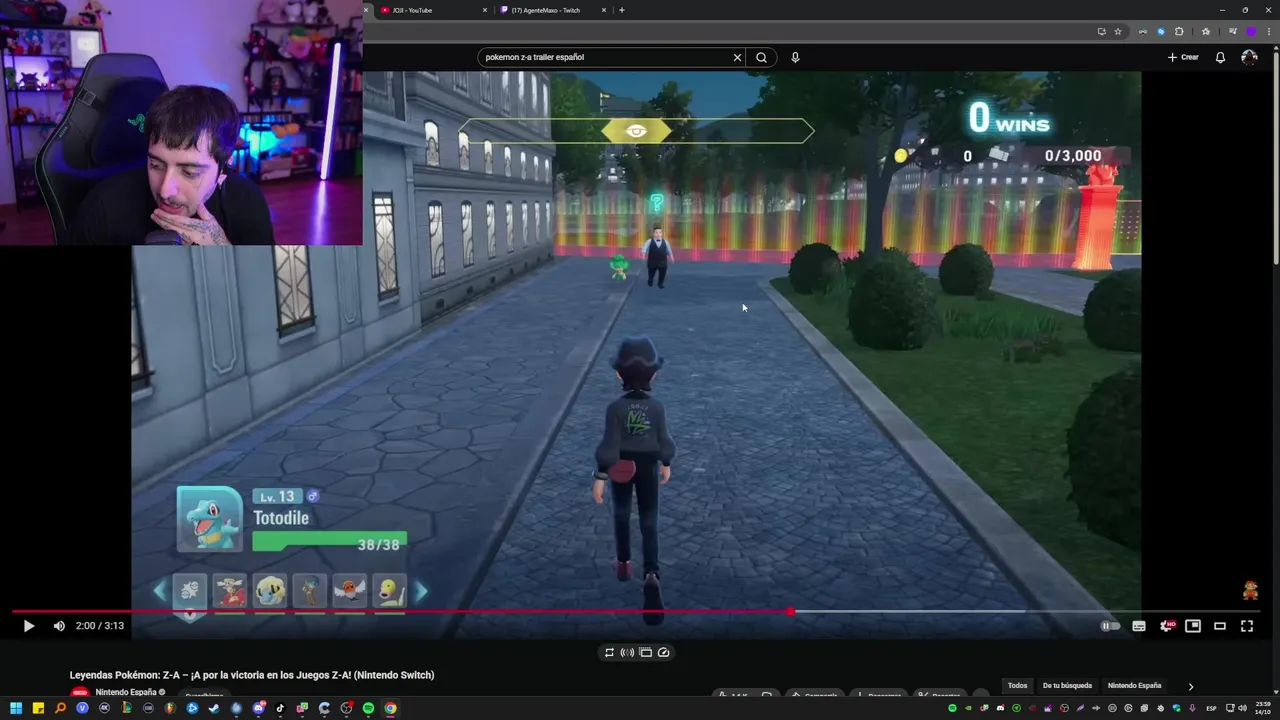This screenshot has height=720, width=1280.
Task: Open video player settings gear
Action: pos(1166,626)
